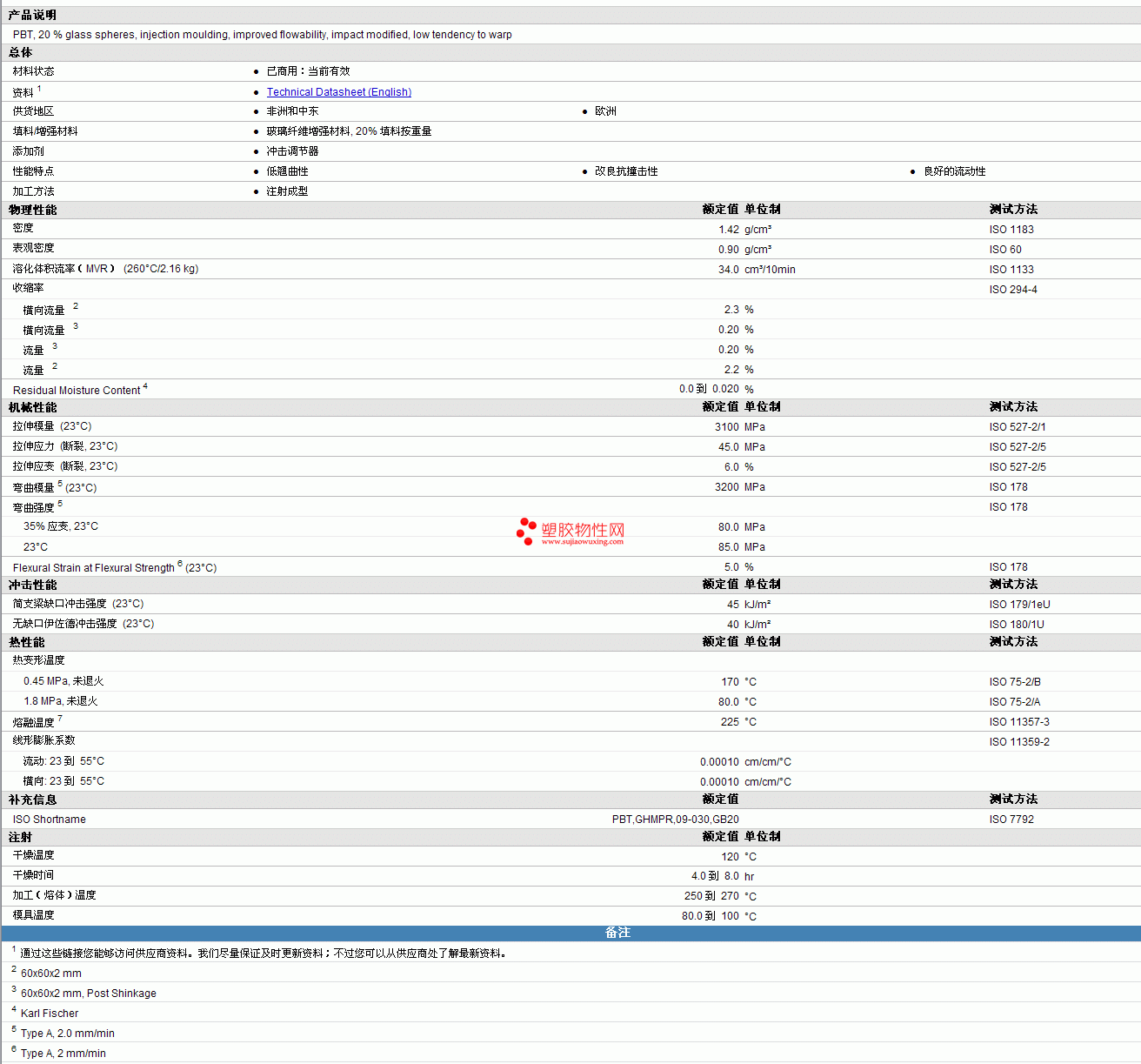Select the 机械性能 section header

point(33,407)
